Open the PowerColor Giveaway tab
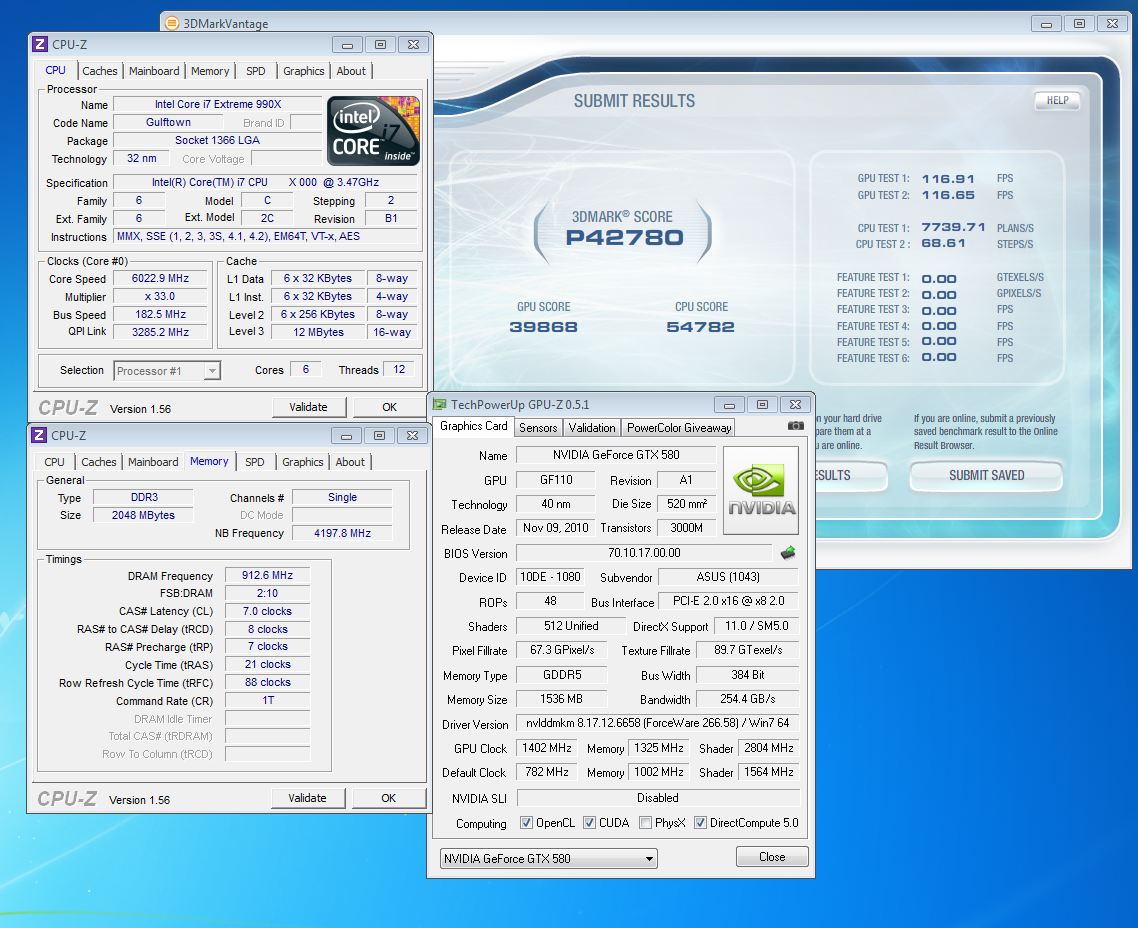 click(679, 427)
